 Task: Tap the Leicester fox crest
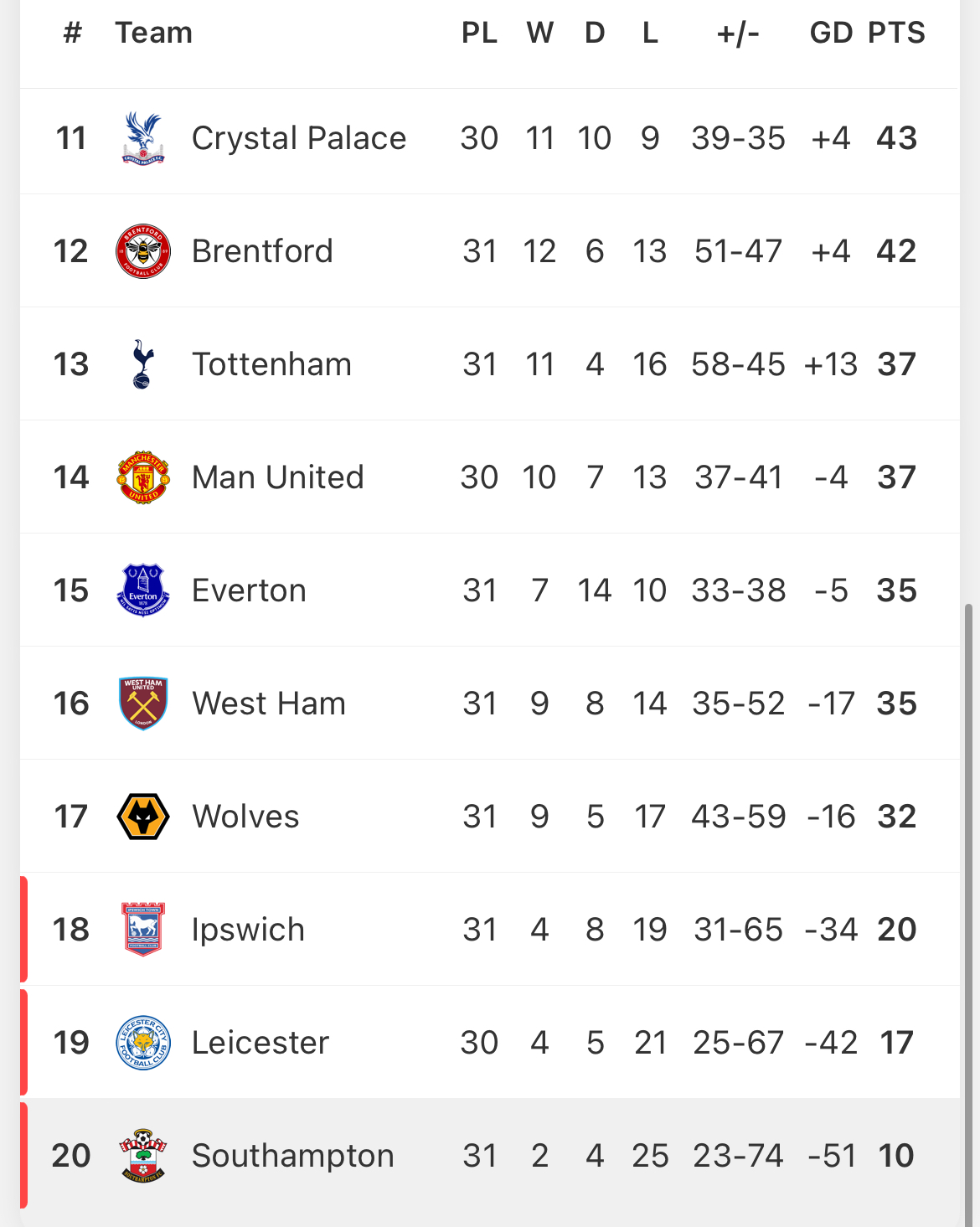[143, 1043]
